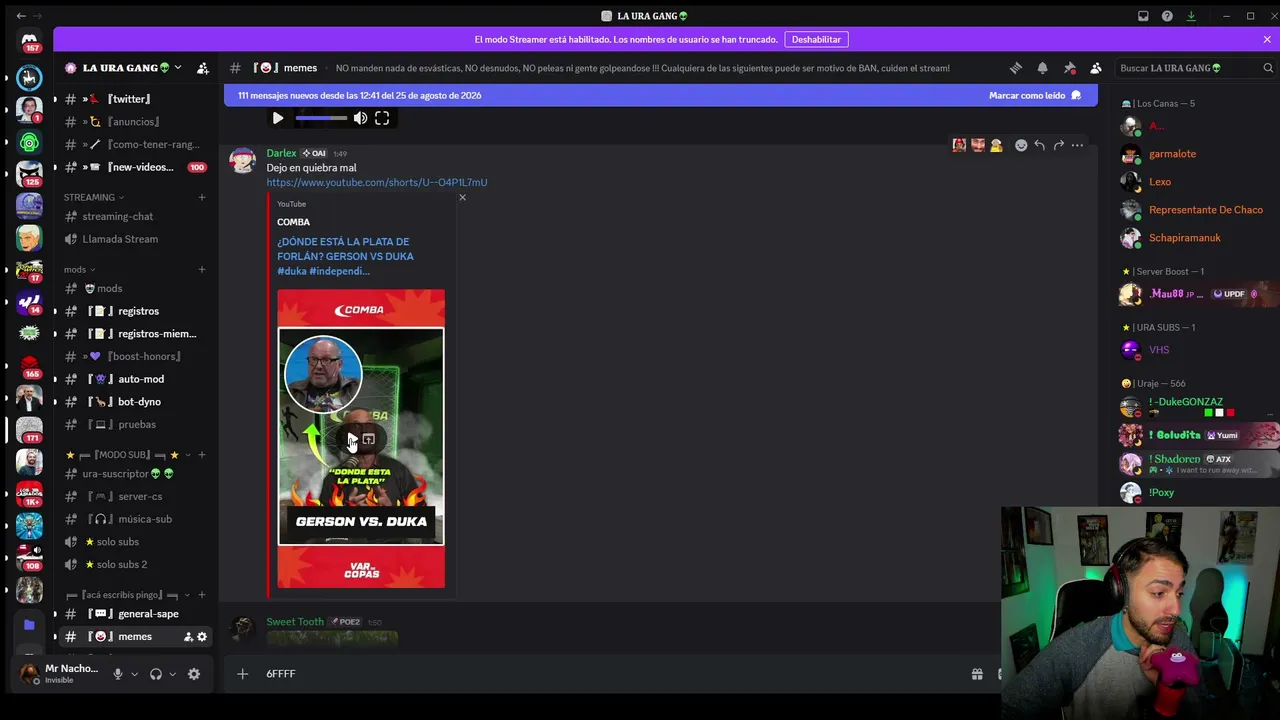Open the Help question mark icon
The height and width of the screenshot is (720, 1280).
(x=1167, y=16)
